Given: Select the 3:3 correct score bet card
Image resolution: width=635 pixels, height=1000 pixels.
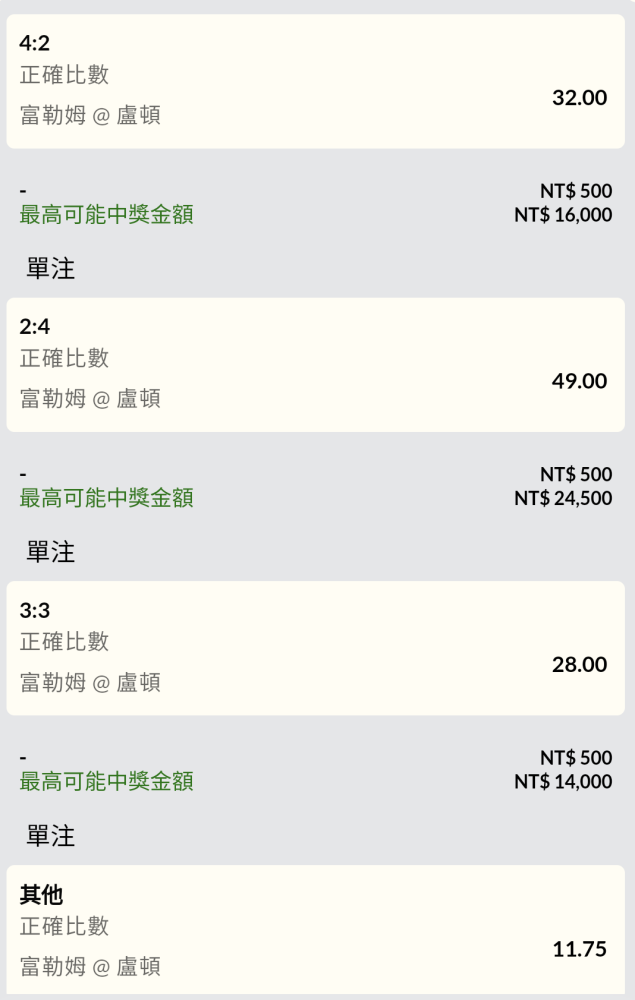Looking at the screenshot, I should (316, 648).
